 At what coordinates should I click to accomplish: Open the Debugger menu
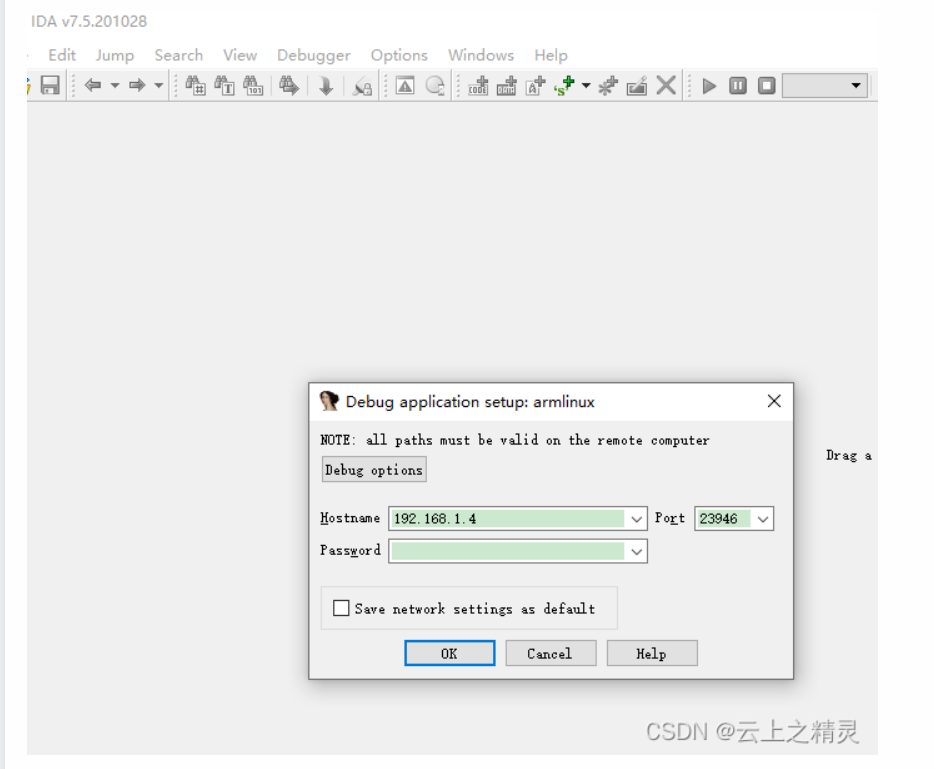(x=313, y=55)
